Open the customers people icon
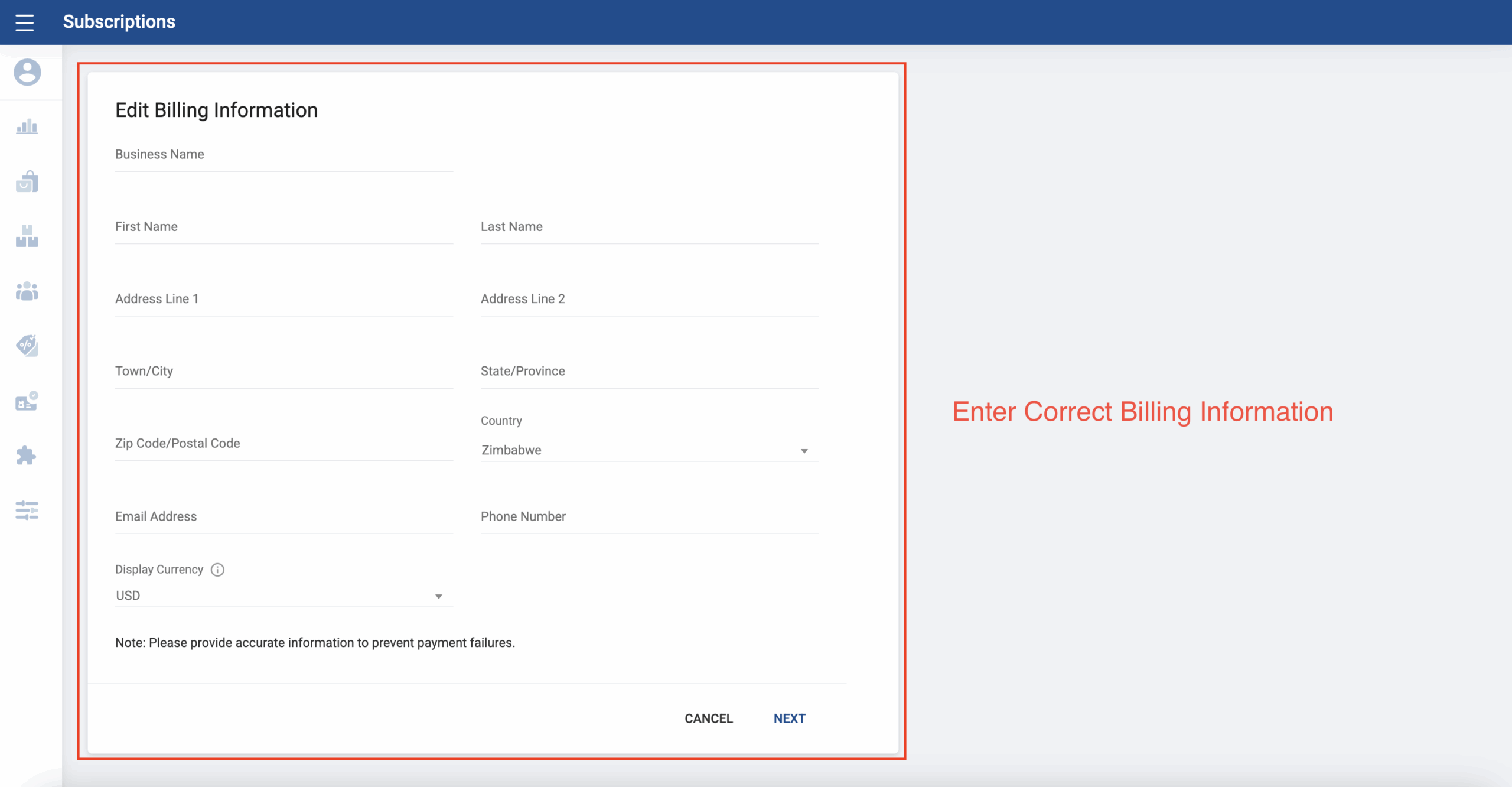Image resolution: width=1512 pixels, height=787 pixels. [x=27, y=291]
